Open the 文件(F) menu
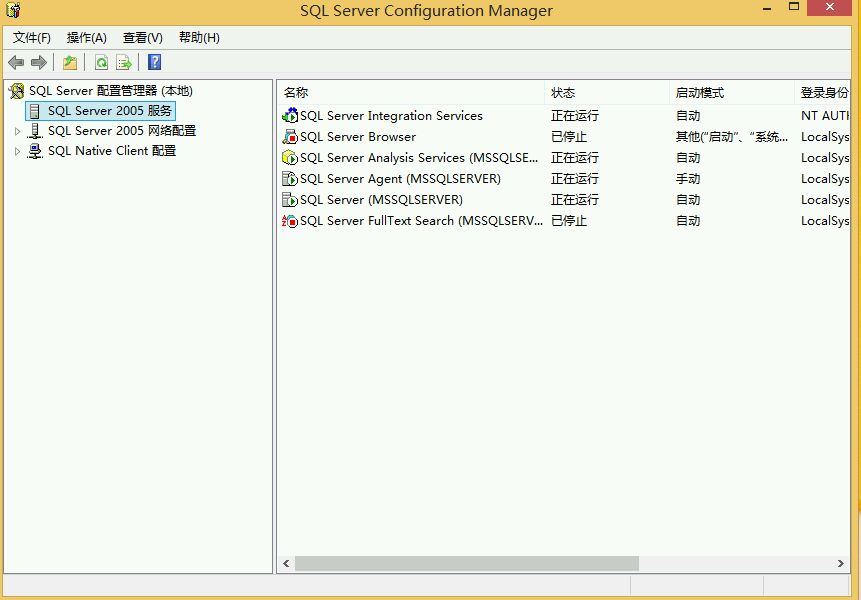 pos(32,38)
